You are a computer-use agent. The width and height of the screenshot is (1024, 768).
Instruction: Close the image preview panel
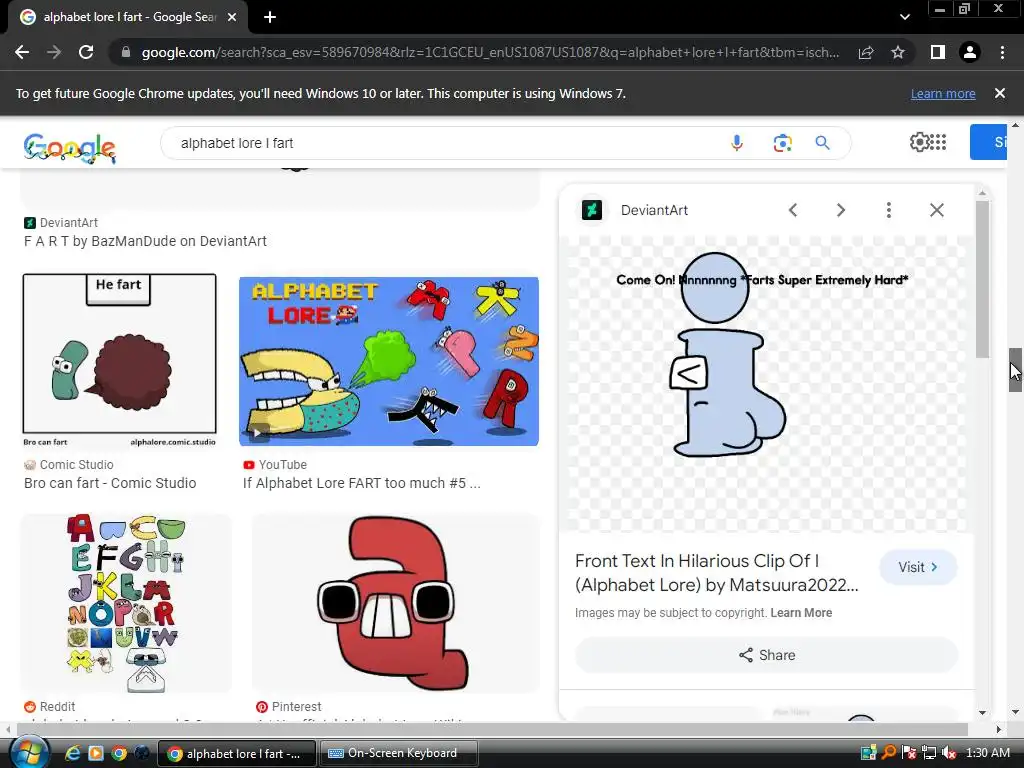point(936,210)
